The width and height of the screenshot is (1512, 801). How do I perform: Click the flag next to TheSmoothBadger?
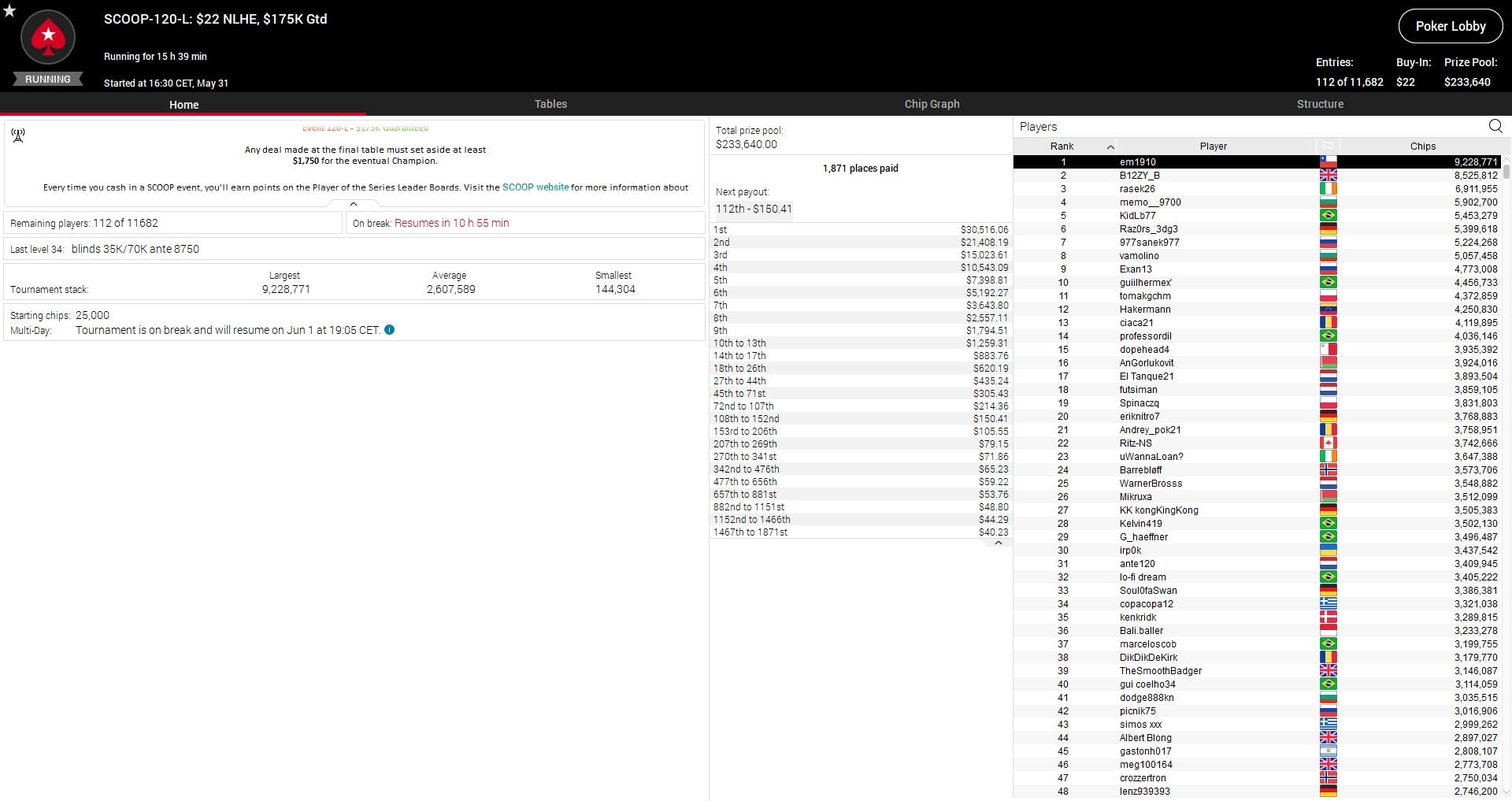[1329, 671]
